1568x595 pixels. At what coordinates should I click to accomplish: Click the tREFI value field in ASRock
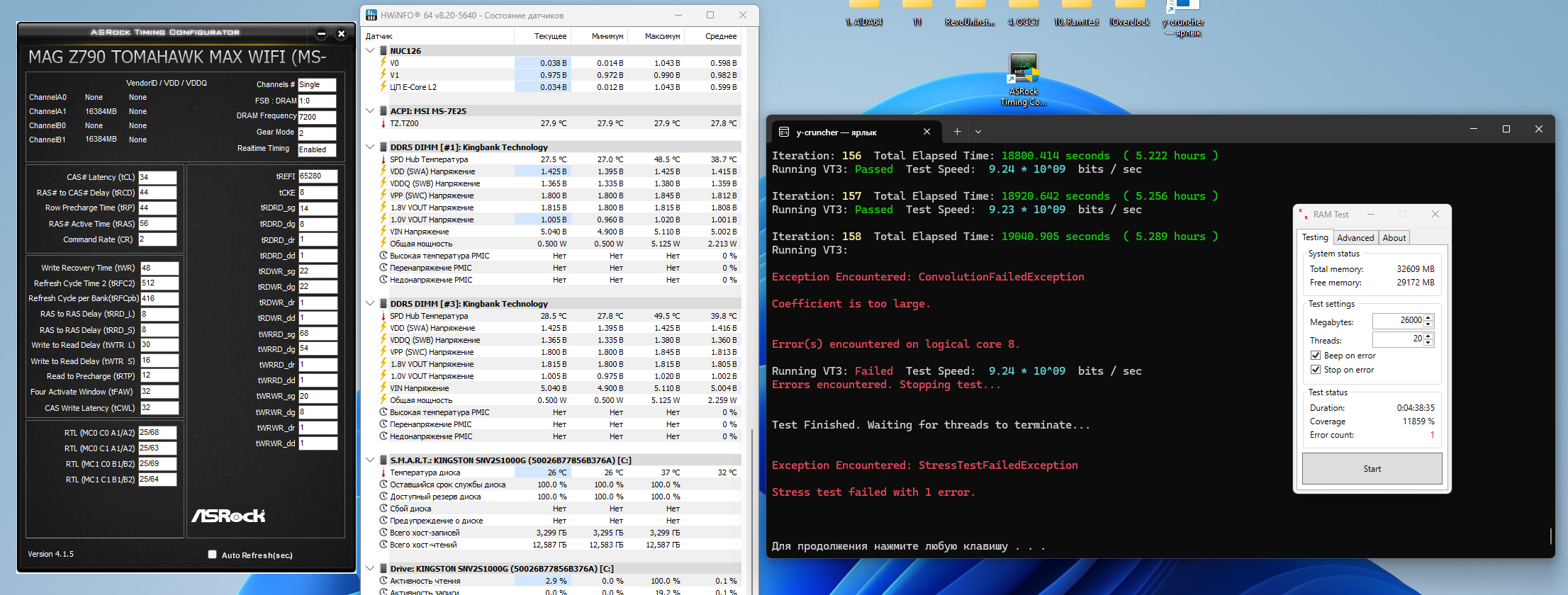click(318, 176)
